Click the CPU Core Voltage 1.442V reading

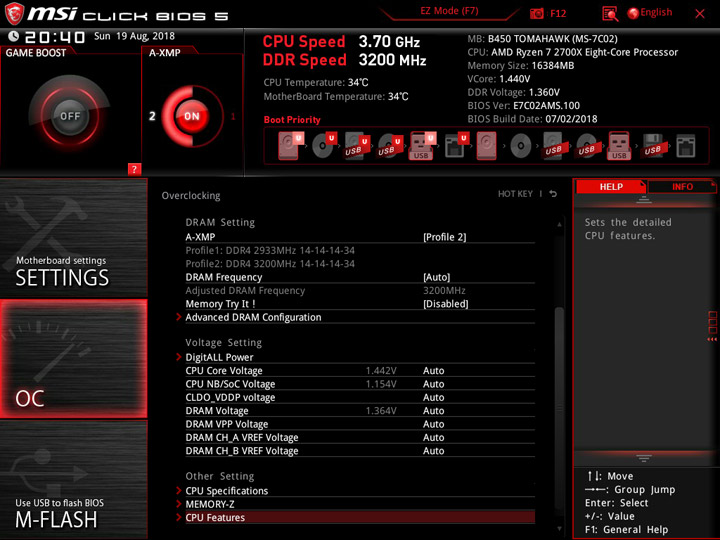(381, 371)
